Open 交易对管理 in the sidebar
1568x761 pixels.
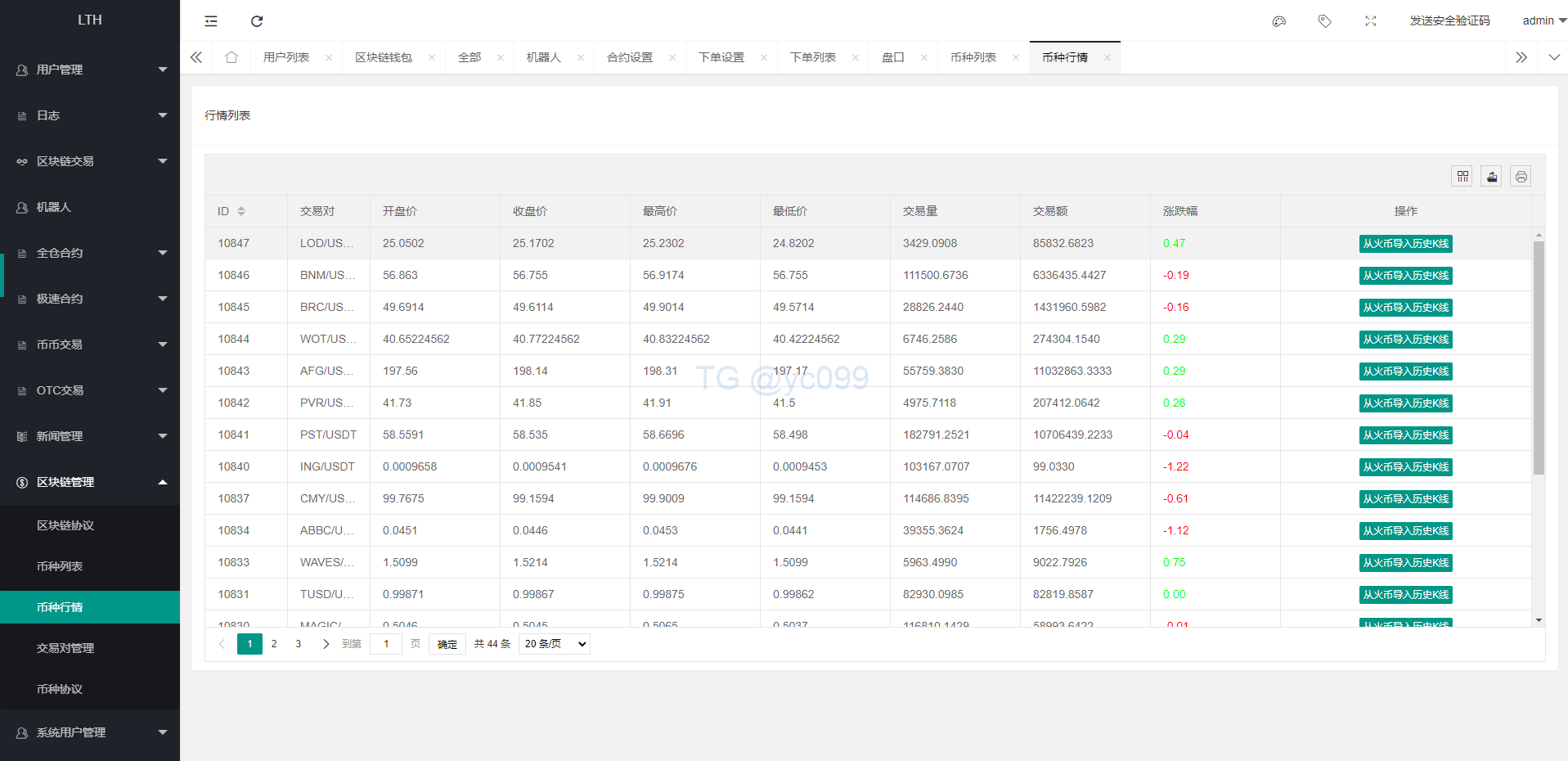(x=65, y=648)
